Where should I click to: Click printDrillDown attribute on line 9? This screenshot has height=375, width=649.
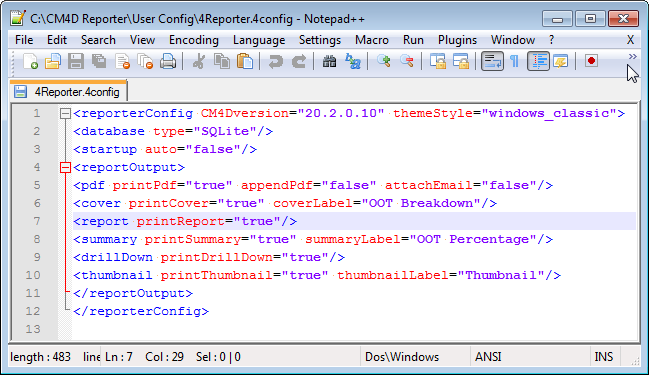click(216, 257)
